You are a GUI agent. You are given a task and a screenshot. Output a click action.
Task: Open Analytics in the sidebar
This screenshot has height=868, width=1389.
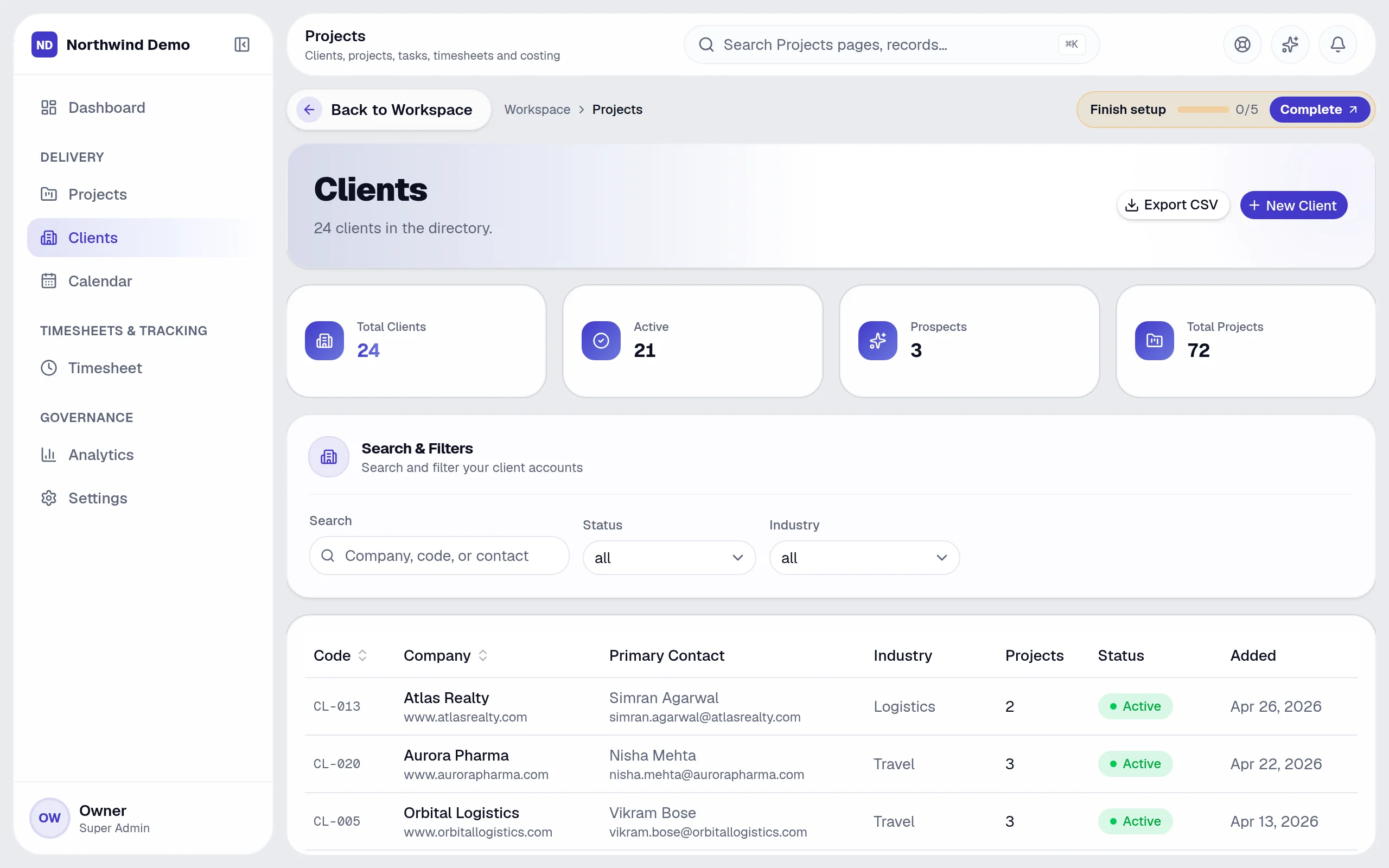point(142,454)
